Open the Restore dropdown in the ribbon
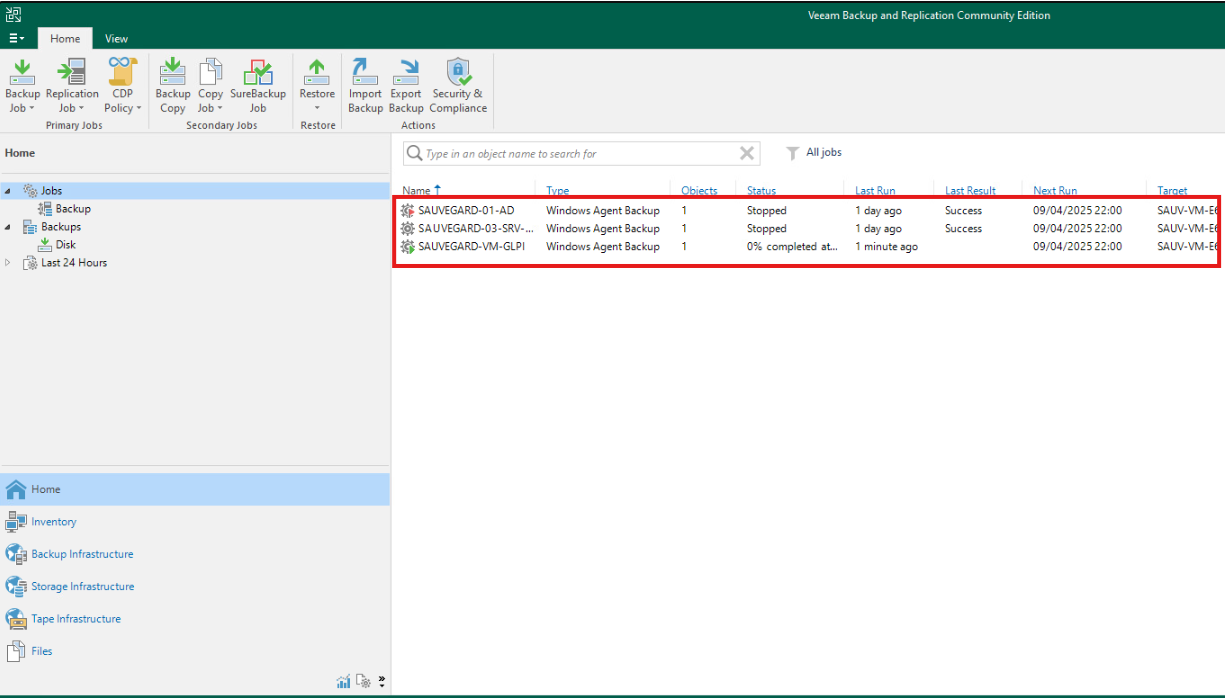The height and width of the screenshot is (698, 1225). [x=317, y=86]
